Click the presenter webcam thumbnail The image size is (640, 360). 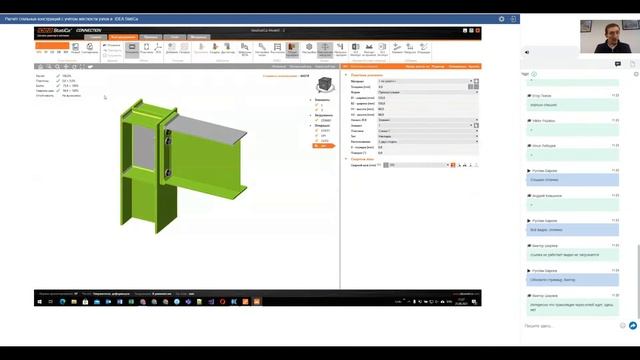coord(610,37)
